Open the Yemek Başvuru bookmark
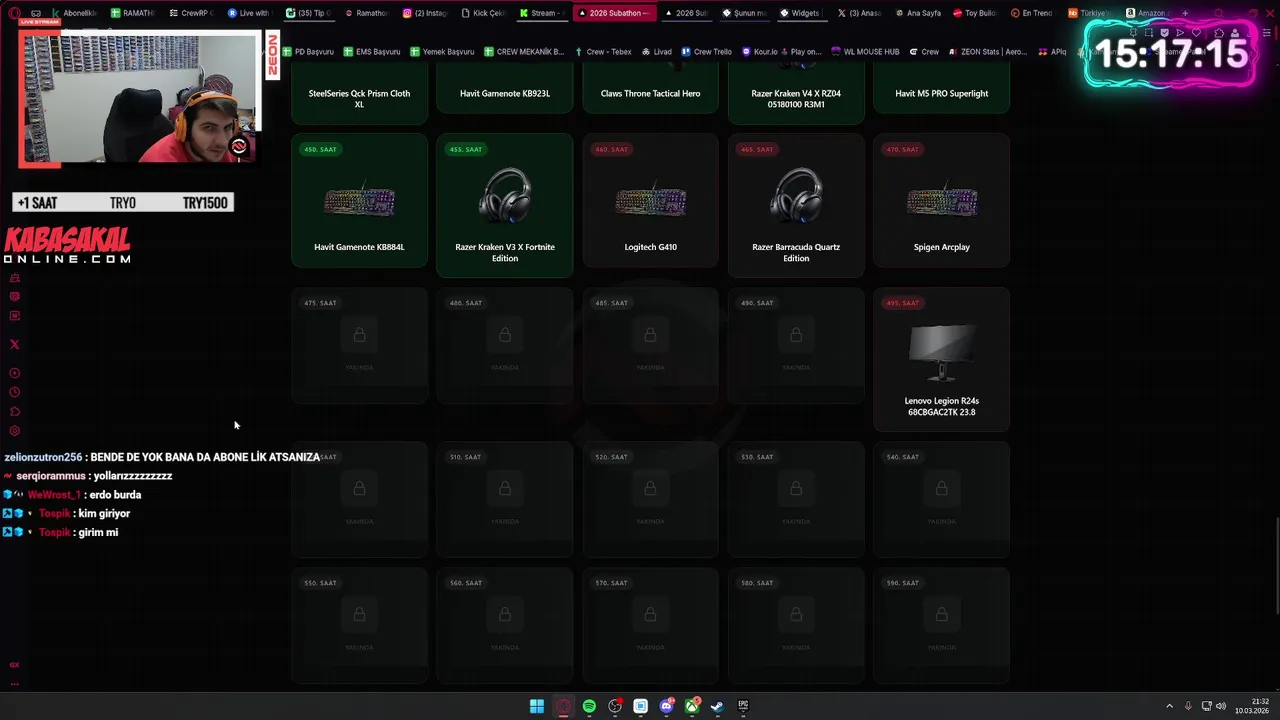The height and width of the screenshot is (720, 1280). (442, 51)
